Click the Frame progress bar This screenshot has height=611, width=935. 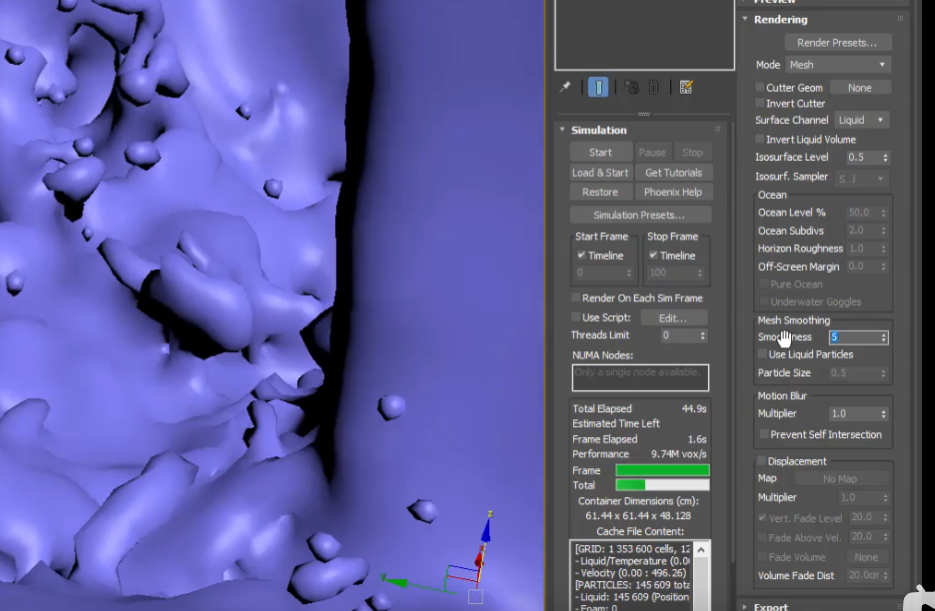coord(662,470)
